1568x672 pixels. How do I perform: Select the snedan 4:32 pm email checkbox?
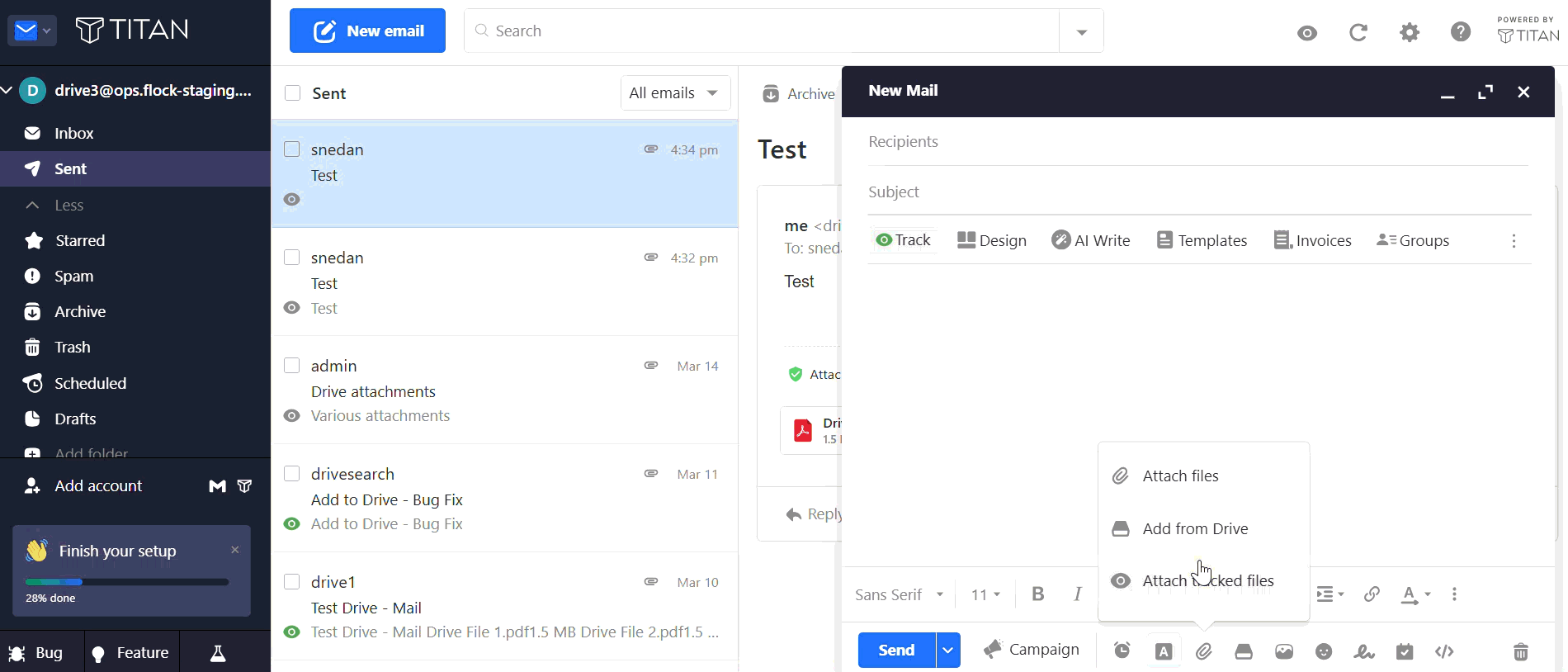point(292,257)
